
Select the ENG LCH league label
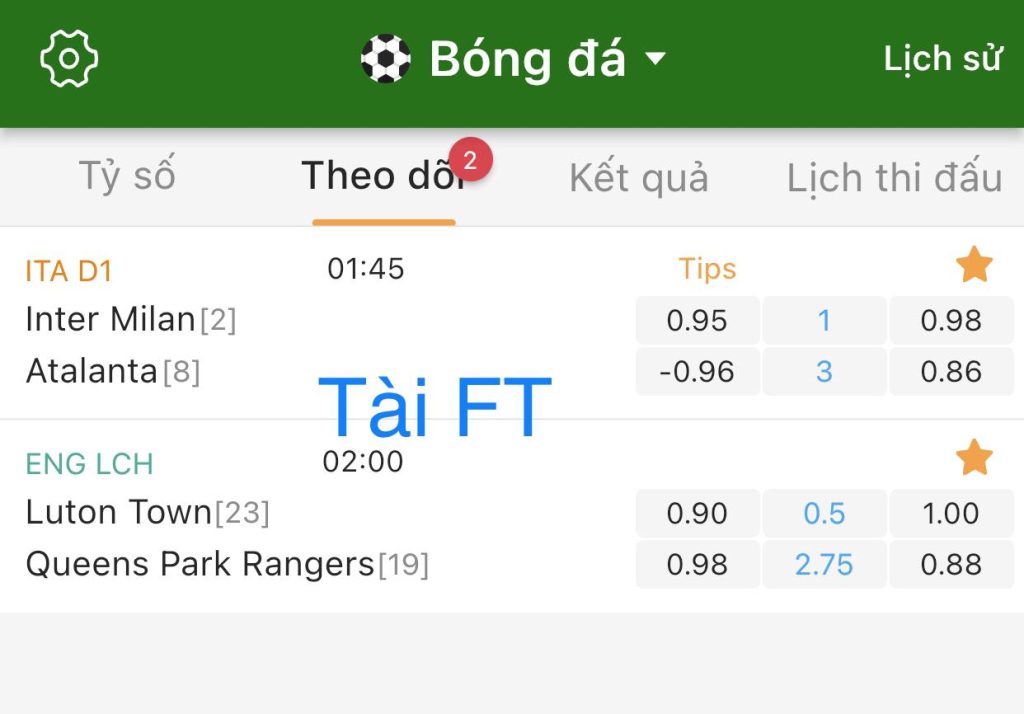pos(89,464)
